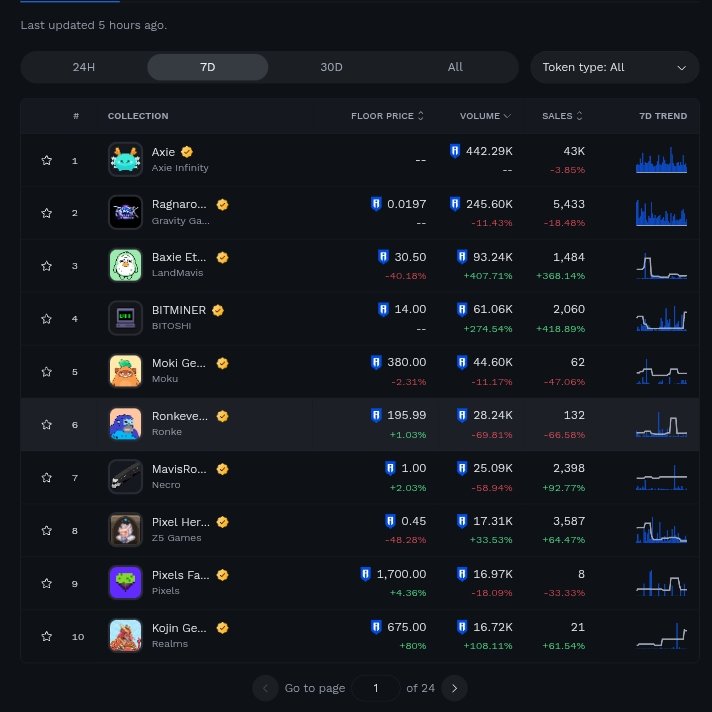Click 'Last updated 5 hours ago' text

coord(94,25)
